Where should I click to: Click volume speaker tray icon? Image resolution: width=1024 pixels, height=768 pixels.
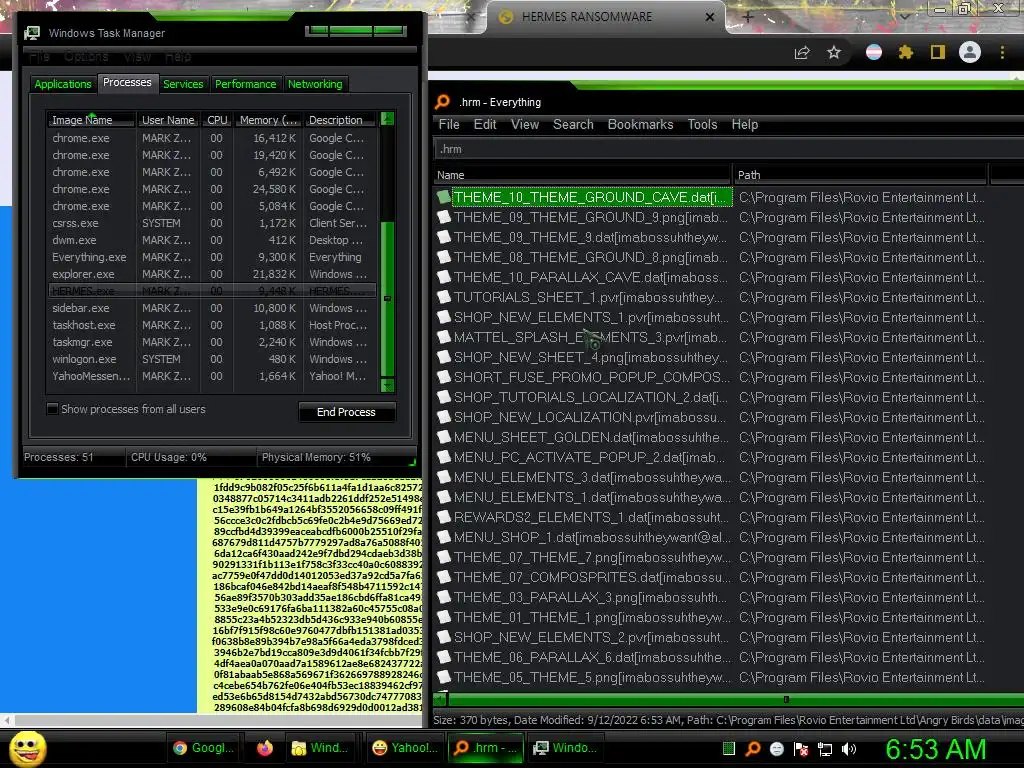point(848,749)
